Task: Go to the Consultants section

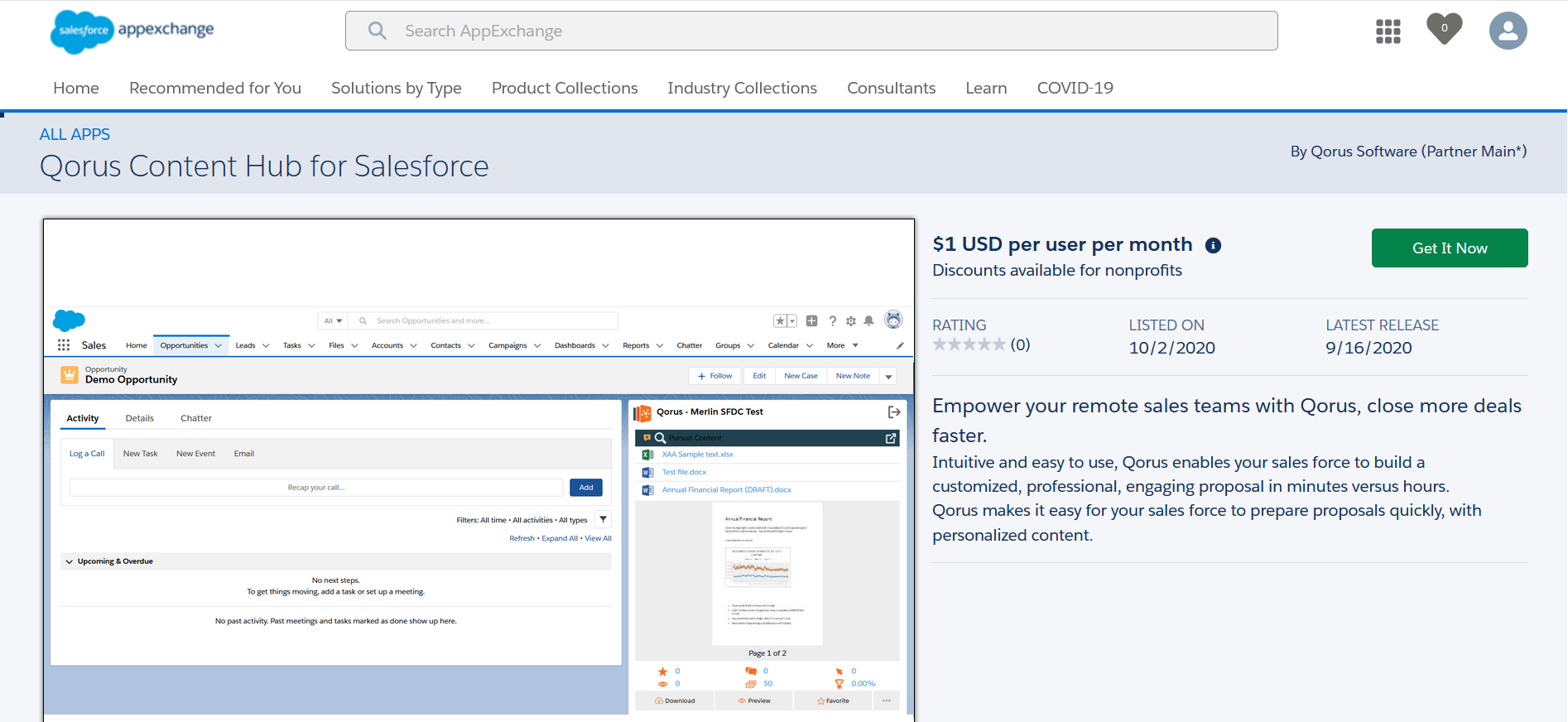Action: [891, 88]
